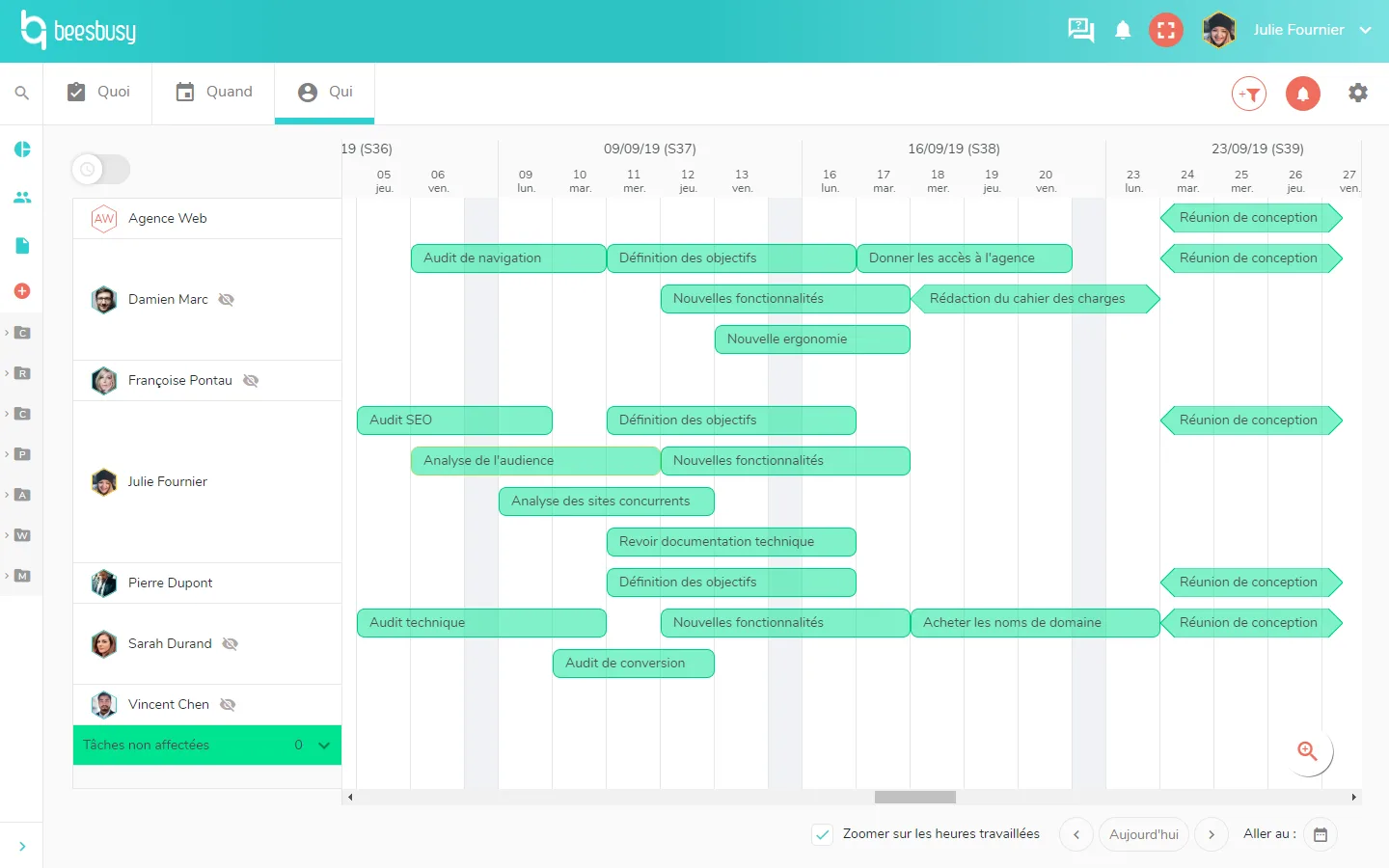Click the 09/09/19 (S37) week header
The image size is (1389, 868).
[x=650, y=149]
